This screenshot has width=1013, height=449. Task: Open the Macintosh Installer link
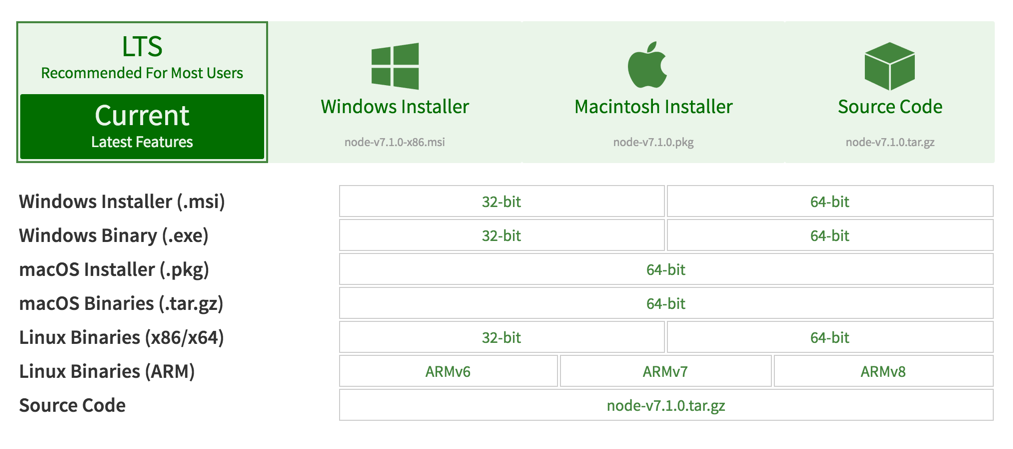653,107
